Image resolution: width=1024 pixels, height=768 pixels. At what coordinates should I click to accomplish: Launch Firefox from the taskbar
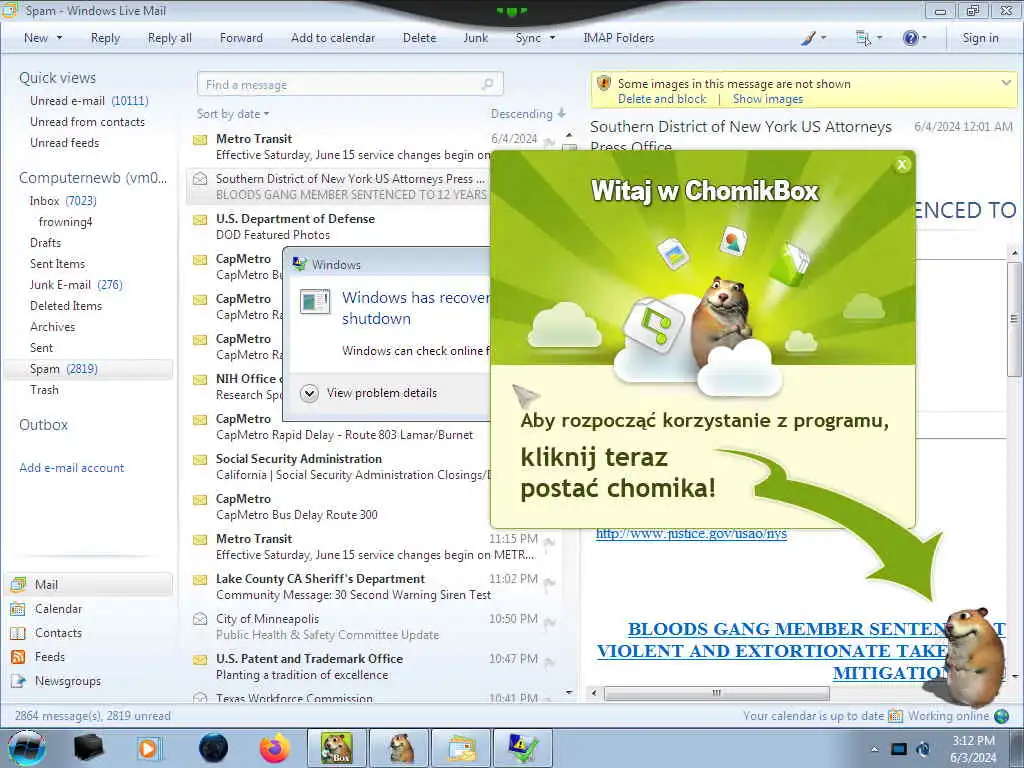coord(274,748)
